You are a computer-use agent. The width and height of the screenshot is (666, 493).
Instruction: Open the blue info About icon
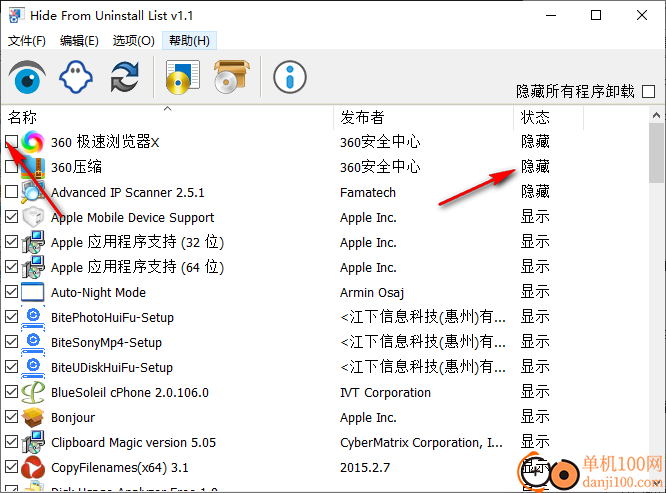(290, 77)
